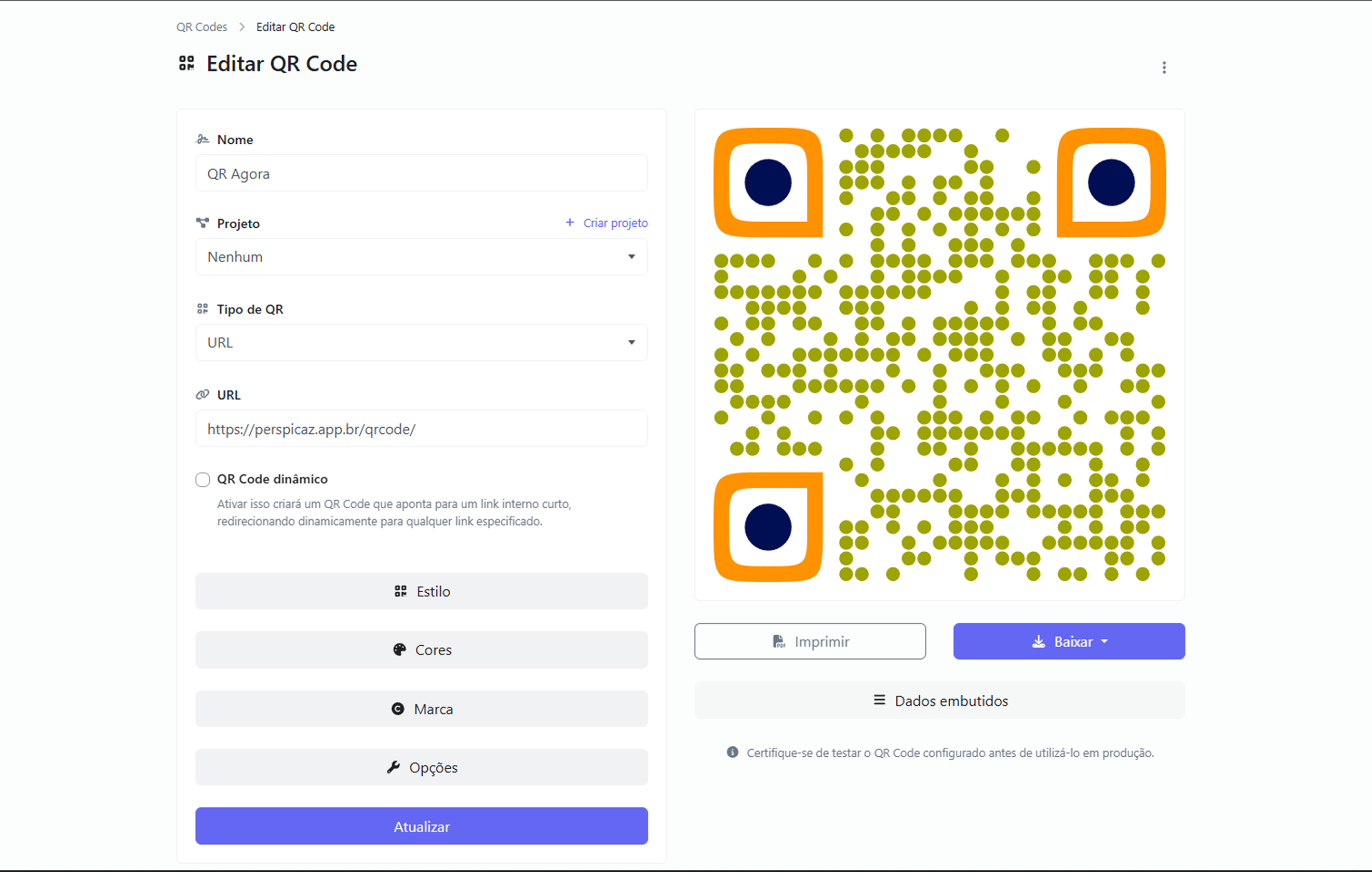Screen dimensions: 1372x872
Task: Go to QR Codes breadcrumb link
Action: tap(201, 27)
